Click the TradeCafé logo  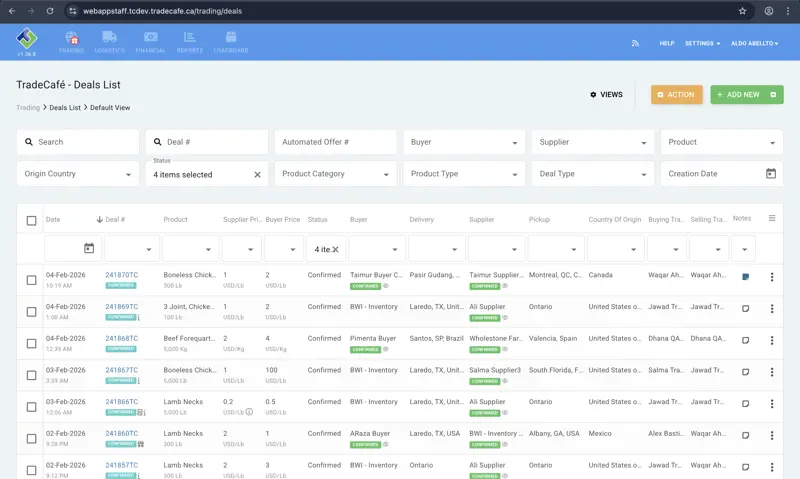click(27, 38)
